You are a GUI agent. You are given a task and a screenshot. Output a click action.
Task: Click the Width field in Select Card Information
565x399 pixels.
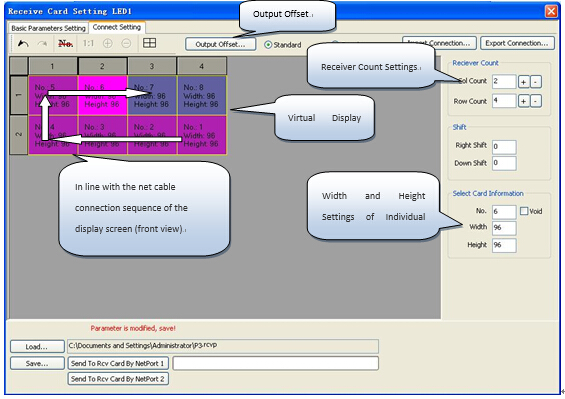(504, 228)
